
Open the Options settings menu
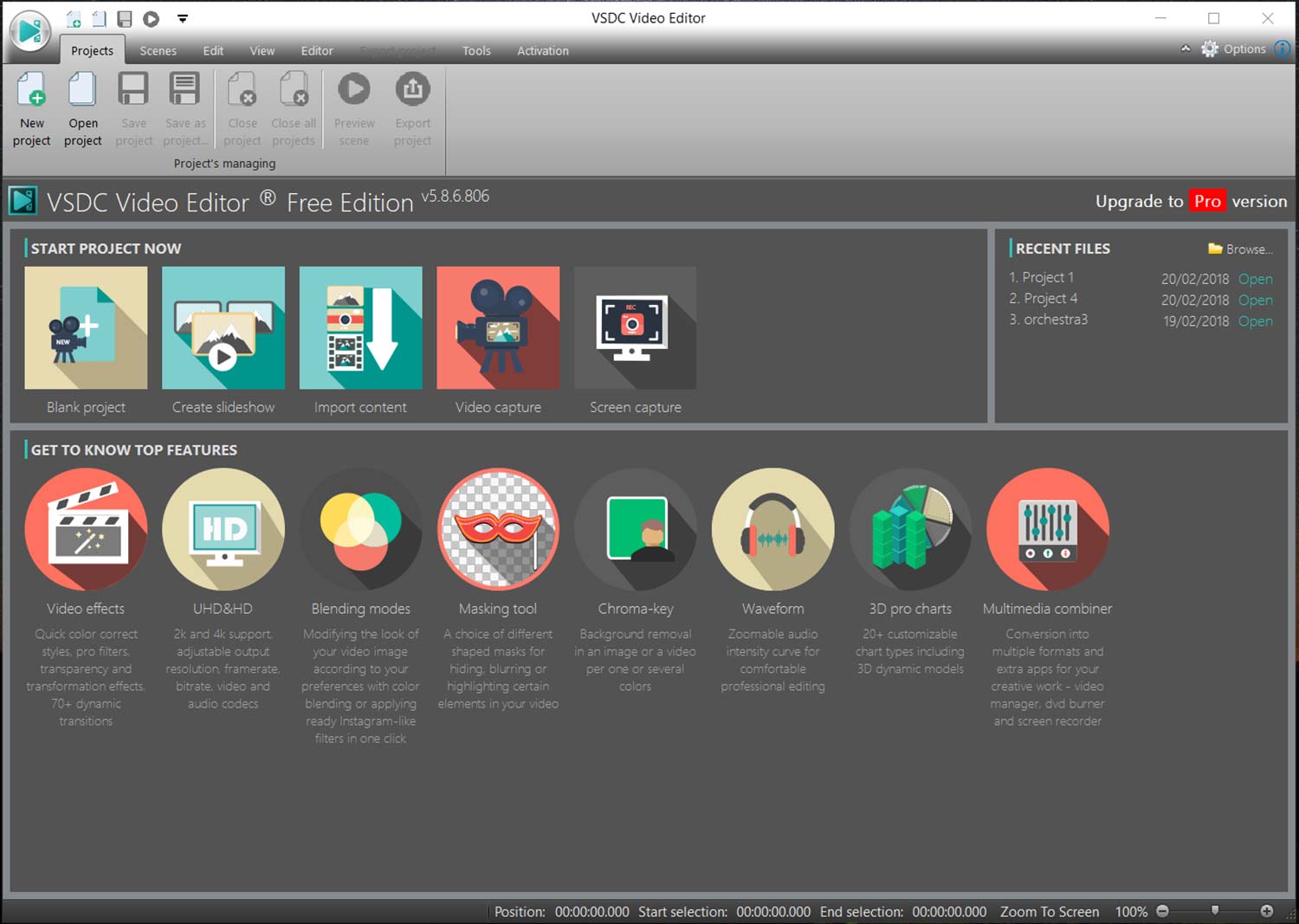point(1234,49)
